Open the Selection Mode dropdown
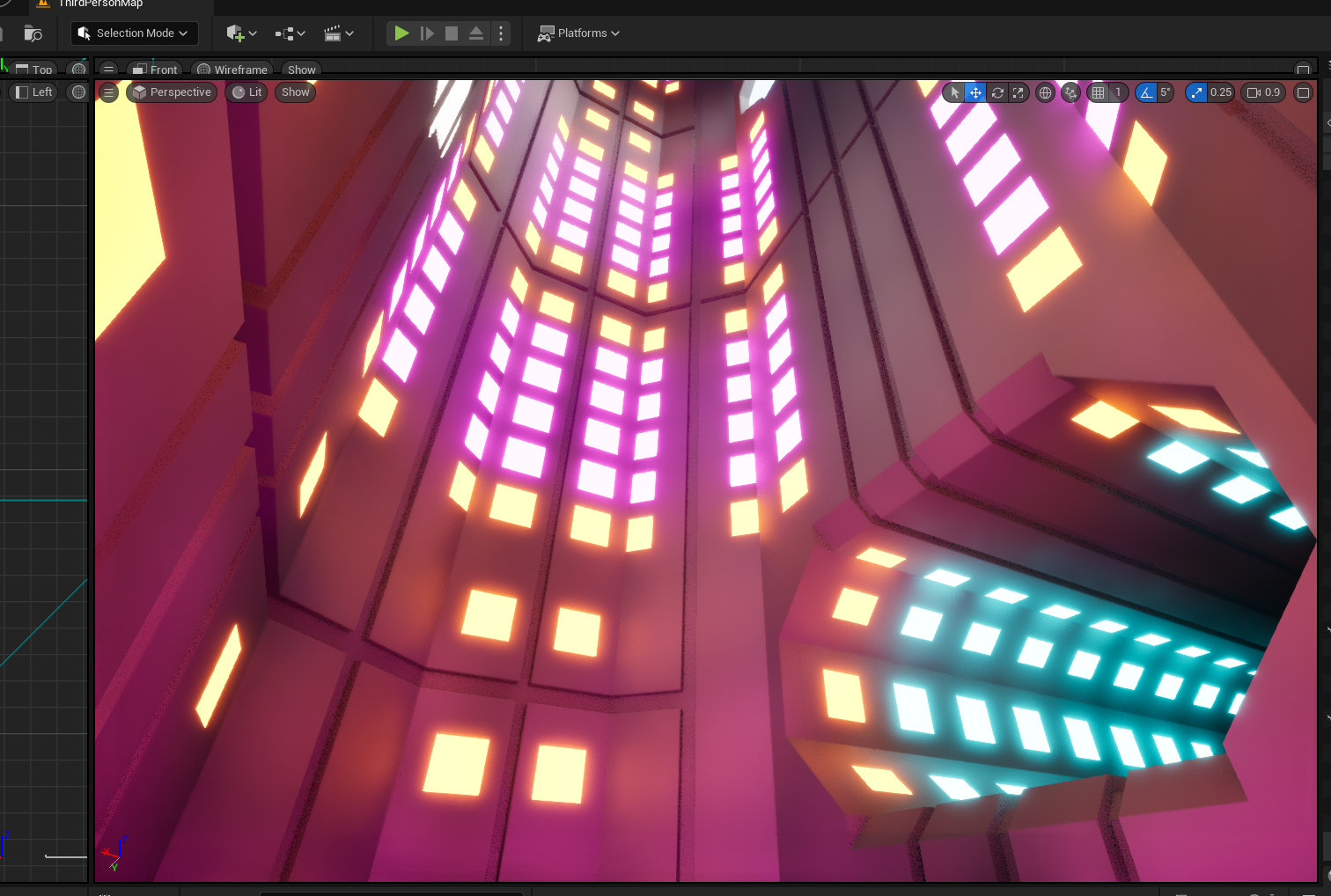 (134, 33)
